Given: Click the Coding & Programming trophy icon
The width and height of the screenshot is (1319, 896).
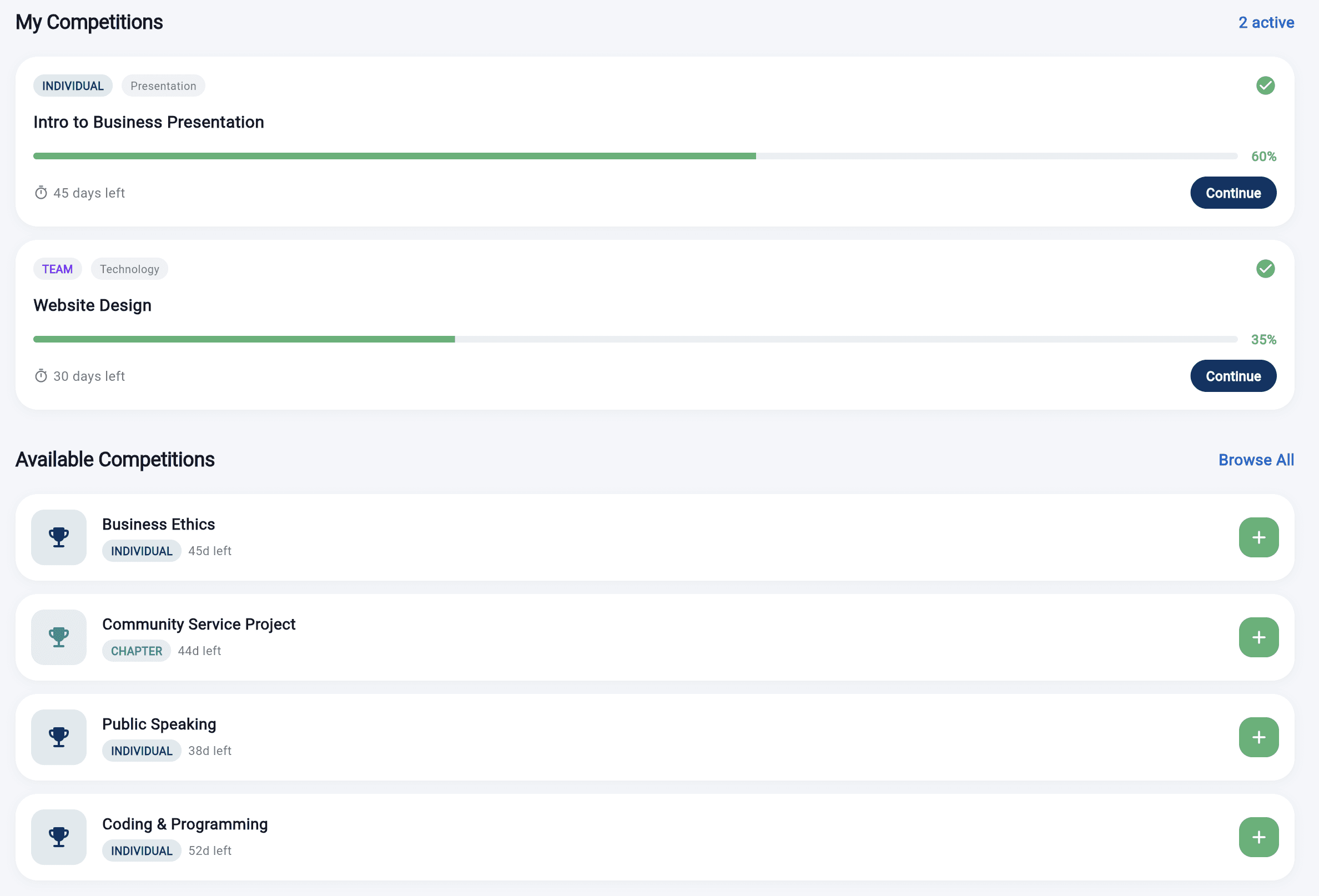Looking at the screenshot, I should point(58,837).
